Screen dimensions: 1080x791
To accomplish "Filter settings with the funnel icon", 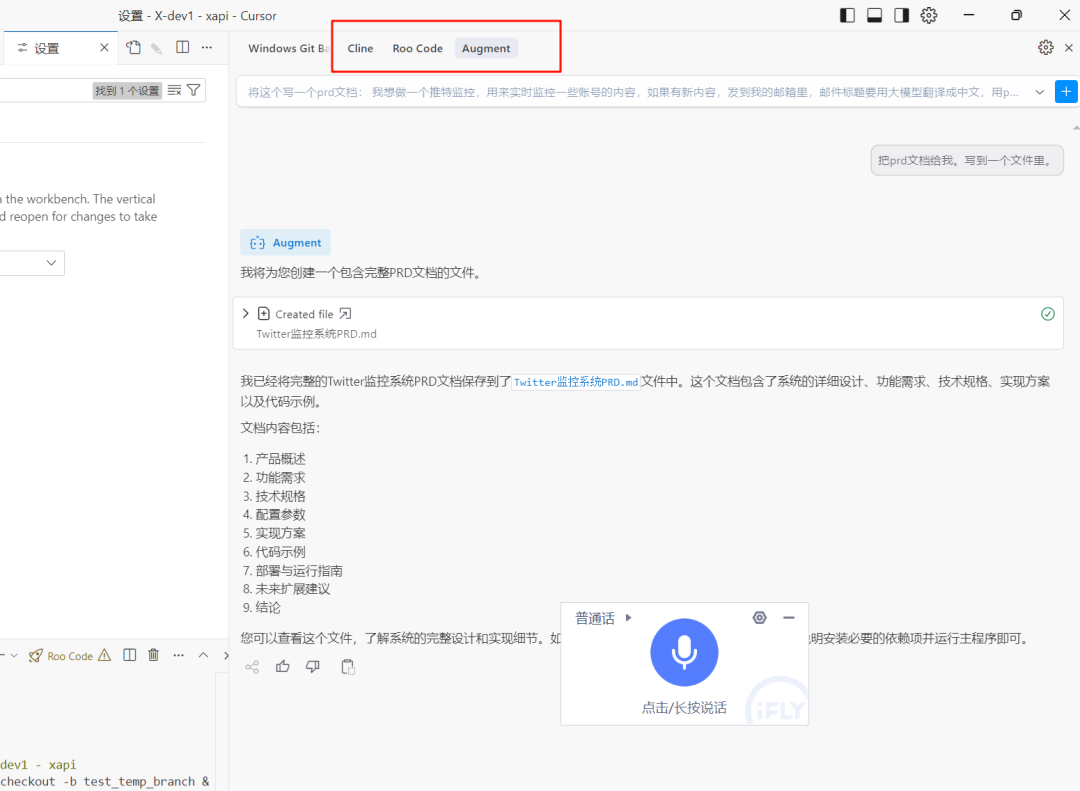I will point(194,90).
